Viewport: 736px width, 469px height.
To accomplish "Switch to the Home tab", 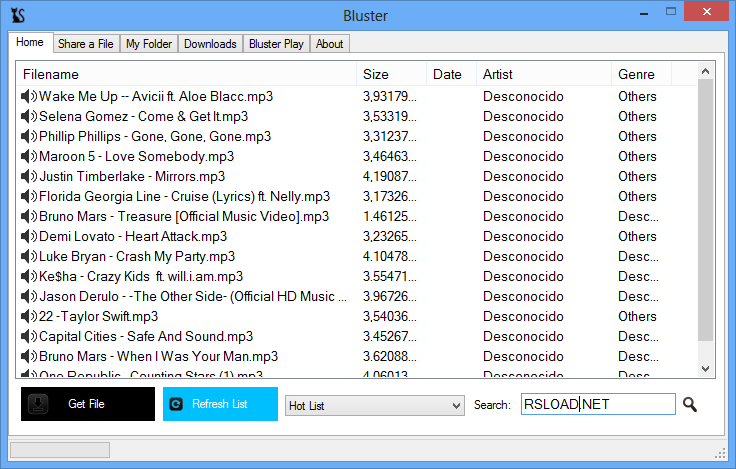I will [30, 42].
